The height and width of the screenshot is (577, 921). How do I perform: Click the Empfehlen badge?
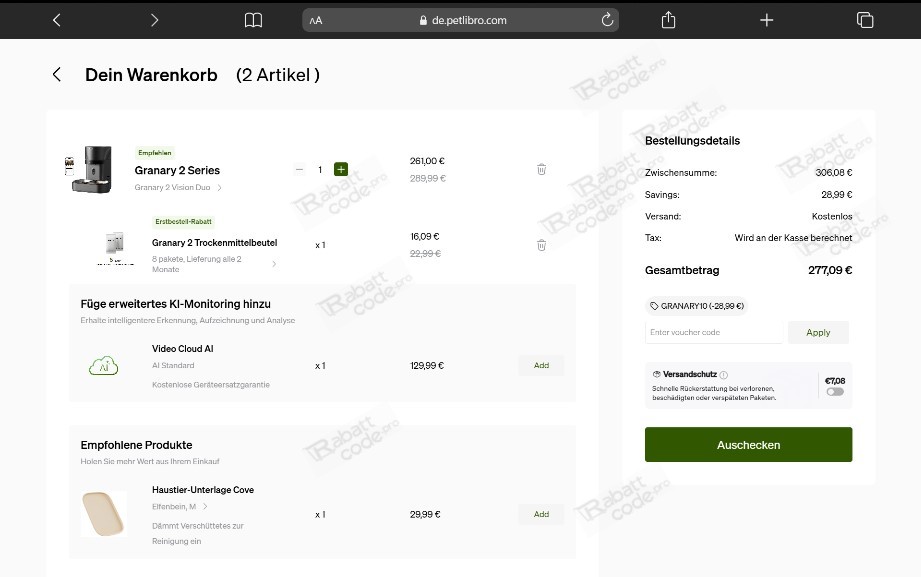click(154, 153)
